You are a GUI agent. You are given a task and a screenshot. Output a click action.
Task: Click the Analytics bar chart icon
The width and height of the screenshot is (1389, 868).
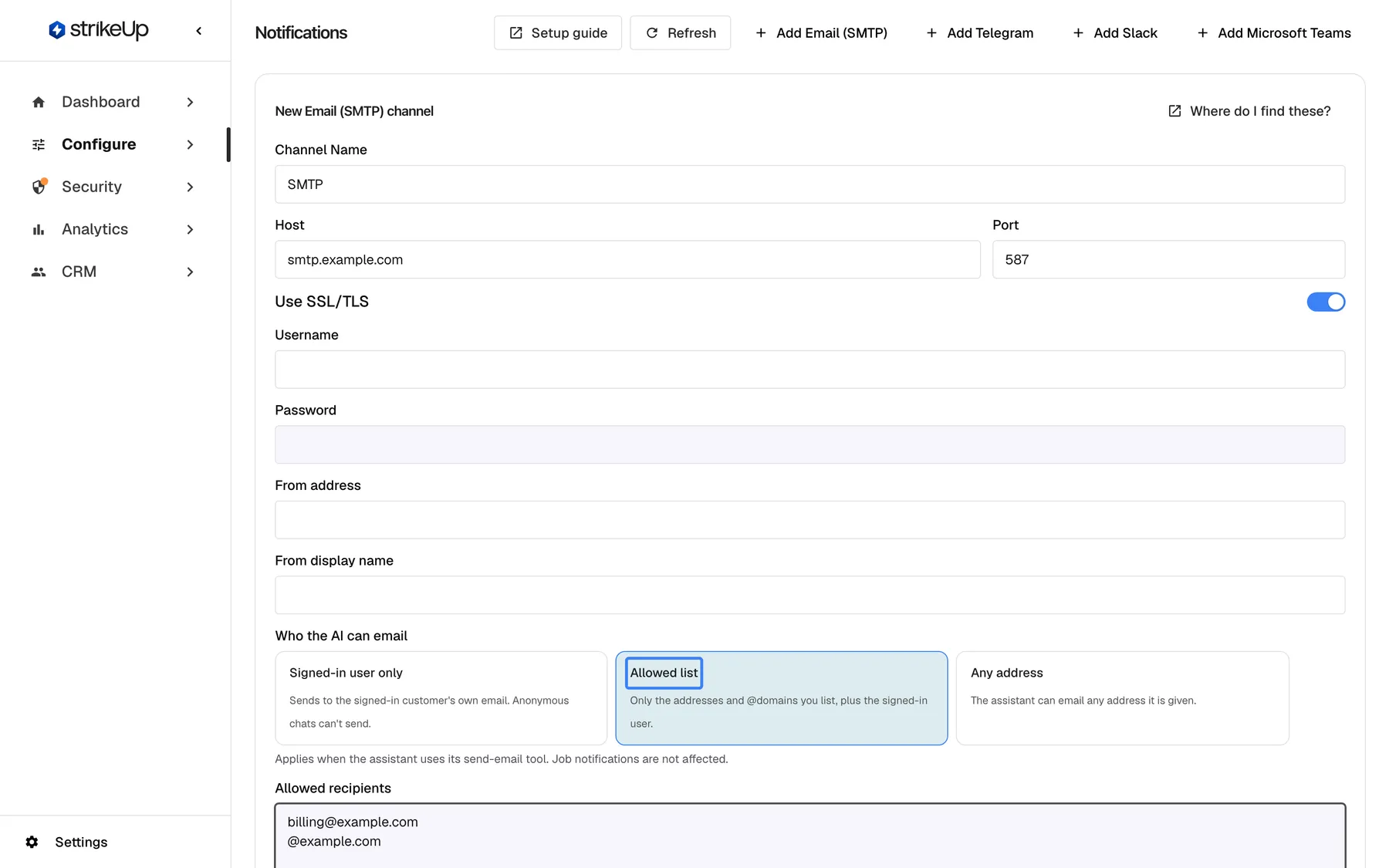(39, 229)
